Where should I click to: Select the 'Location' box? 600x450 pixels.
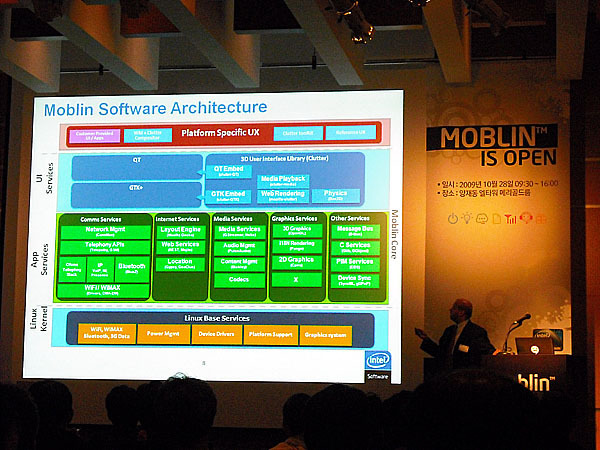[180, 264]
